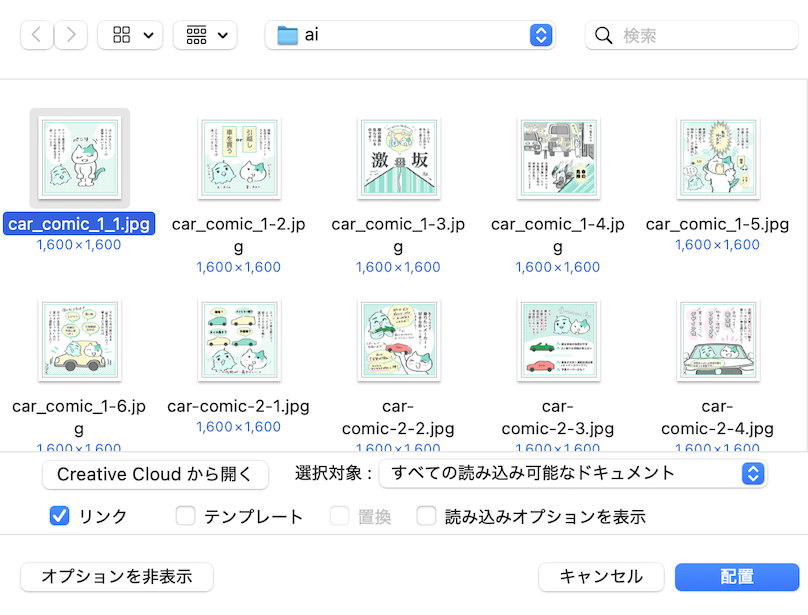Click the forward navigation arrow
The width and height of the screenshot is (808, 615).
[x=70, y=35]
